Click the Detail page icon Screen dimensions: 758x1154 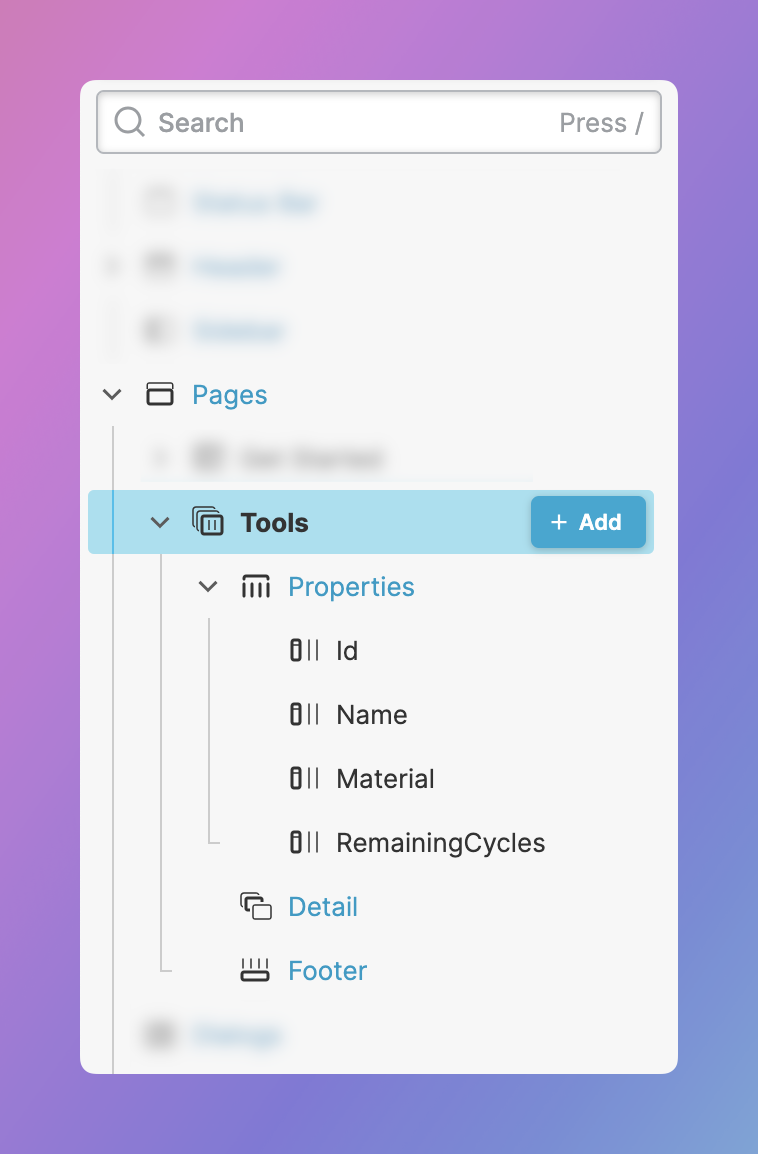[256, 907]
